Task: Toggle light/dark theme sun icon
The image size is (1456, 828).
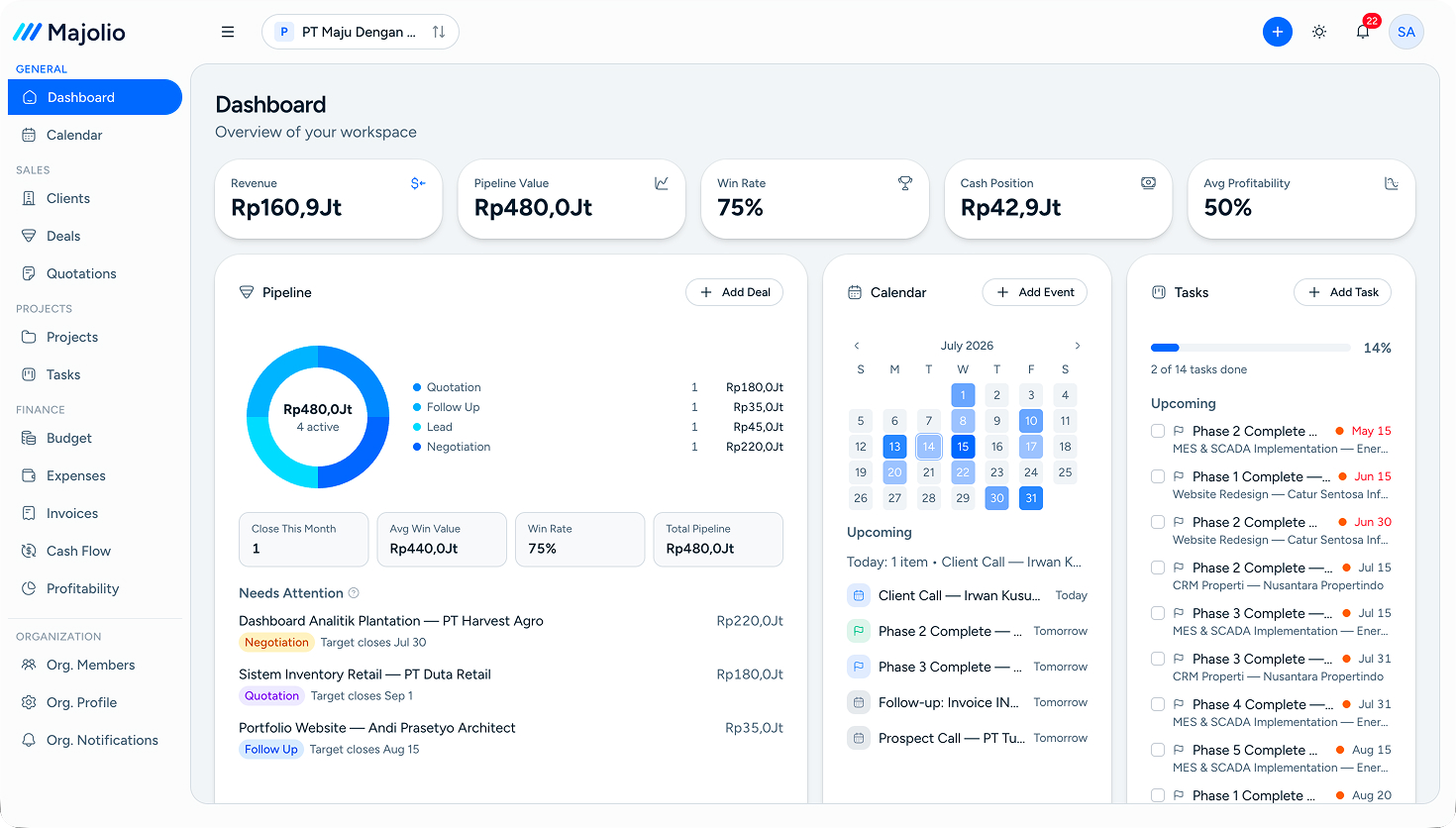Action: (x=1319, y=32)
